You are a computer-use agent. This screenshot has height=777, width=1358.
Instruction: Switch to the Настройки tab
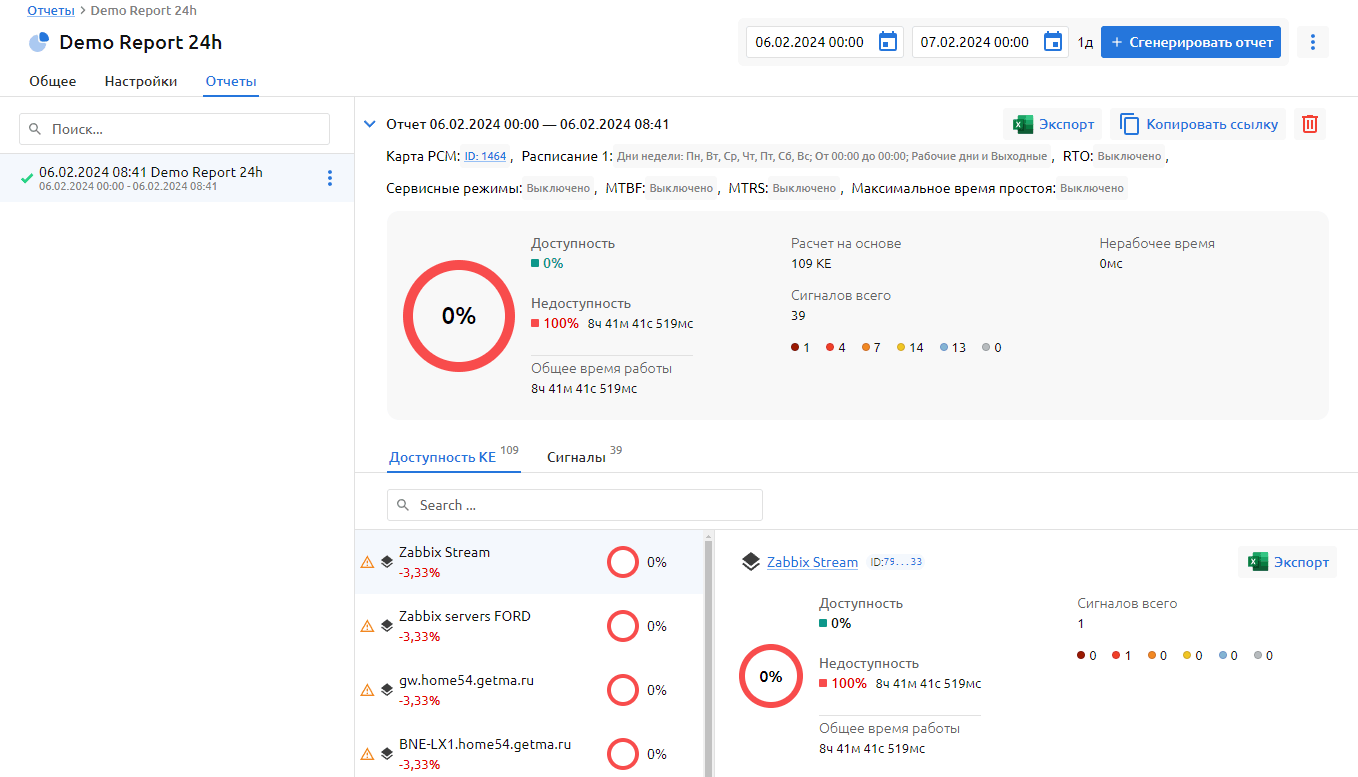point(141,81)
